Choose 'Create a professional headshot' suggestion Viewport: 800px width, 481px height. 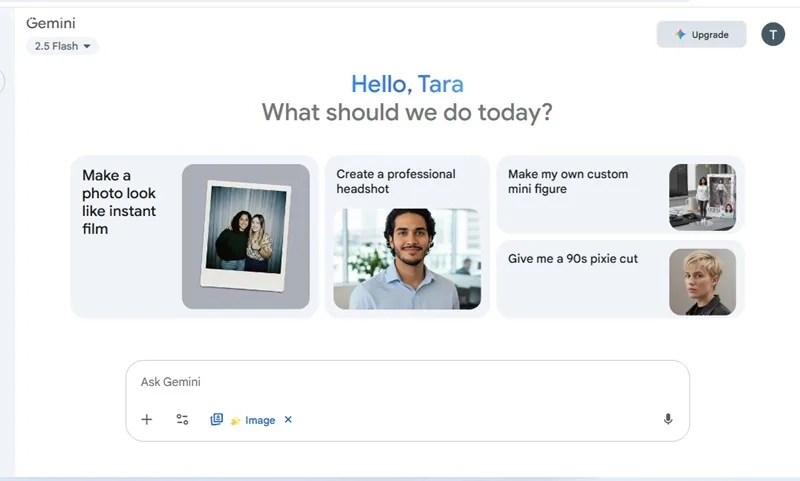(x=407, y=237)
